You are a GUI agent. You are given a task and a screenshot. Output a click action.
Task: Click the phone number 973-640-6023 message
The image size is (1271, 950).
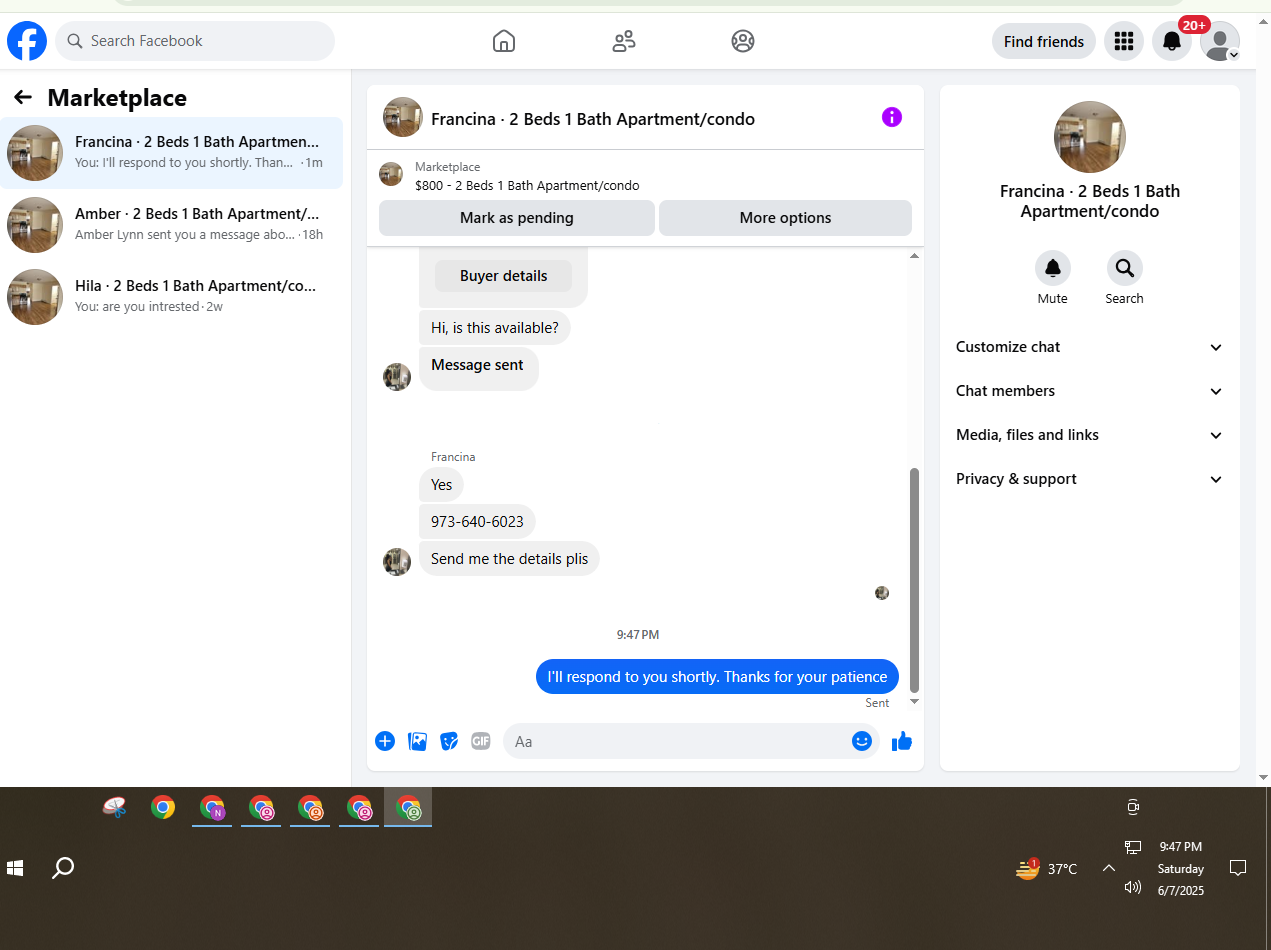(x=477, y=522)
